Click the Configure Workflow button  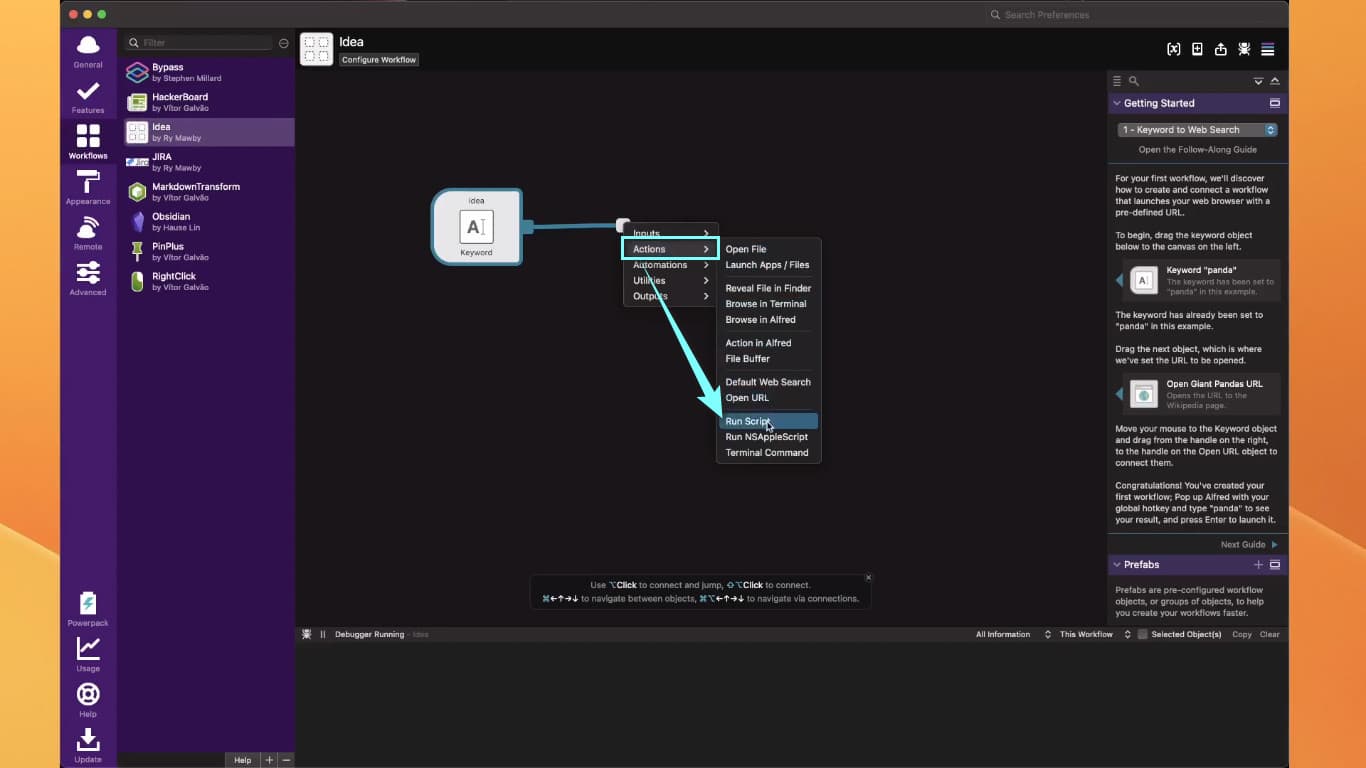[379, 60]
